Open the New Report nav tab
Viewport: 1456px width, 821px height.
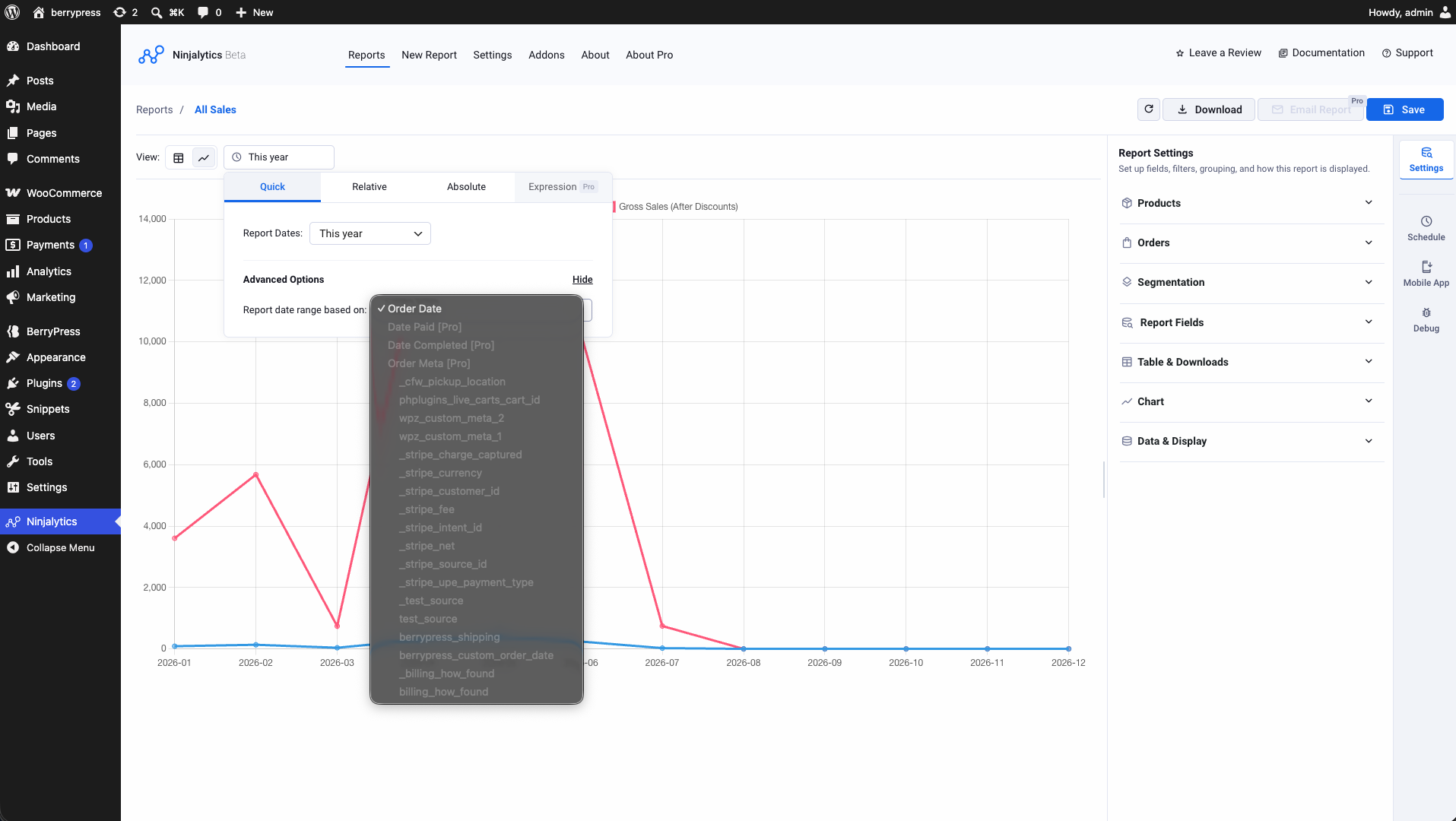429,55
